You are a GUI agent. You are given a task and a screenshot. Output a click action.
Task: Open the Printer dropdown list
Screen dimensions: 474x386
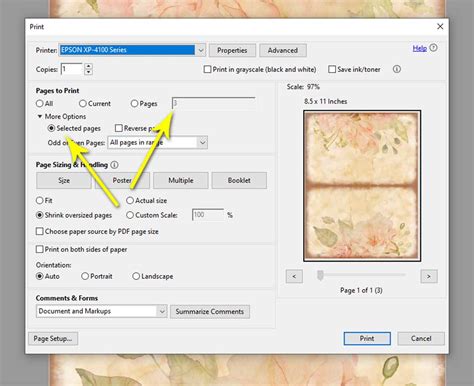click(x=201, y=50)
